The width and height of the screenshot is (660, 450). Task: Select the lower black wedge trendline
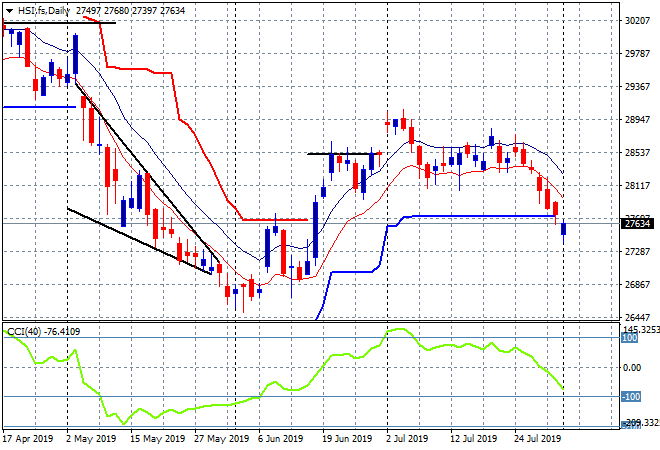coord(139,241)
